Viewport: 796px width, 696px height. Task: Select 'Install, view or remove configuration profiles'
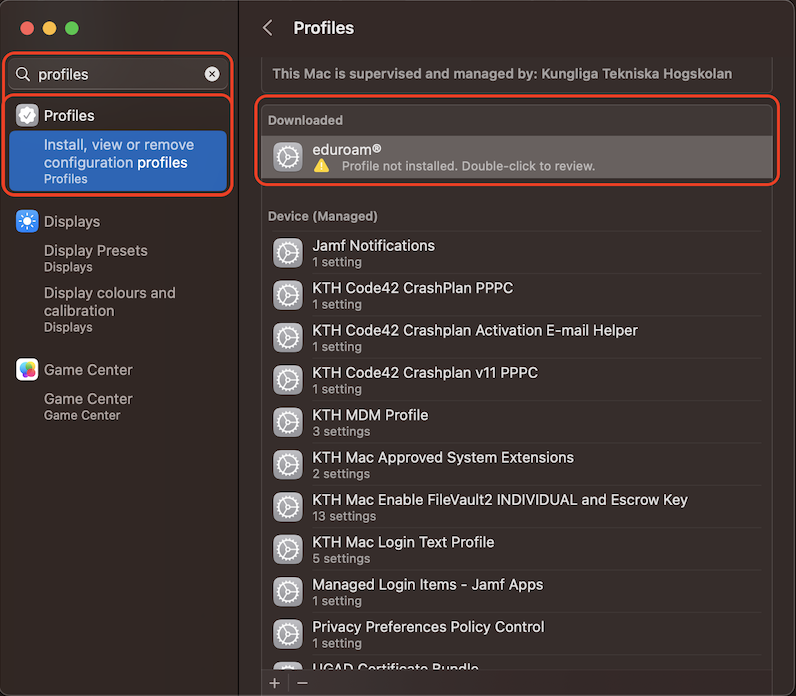[x=118, y=161]
